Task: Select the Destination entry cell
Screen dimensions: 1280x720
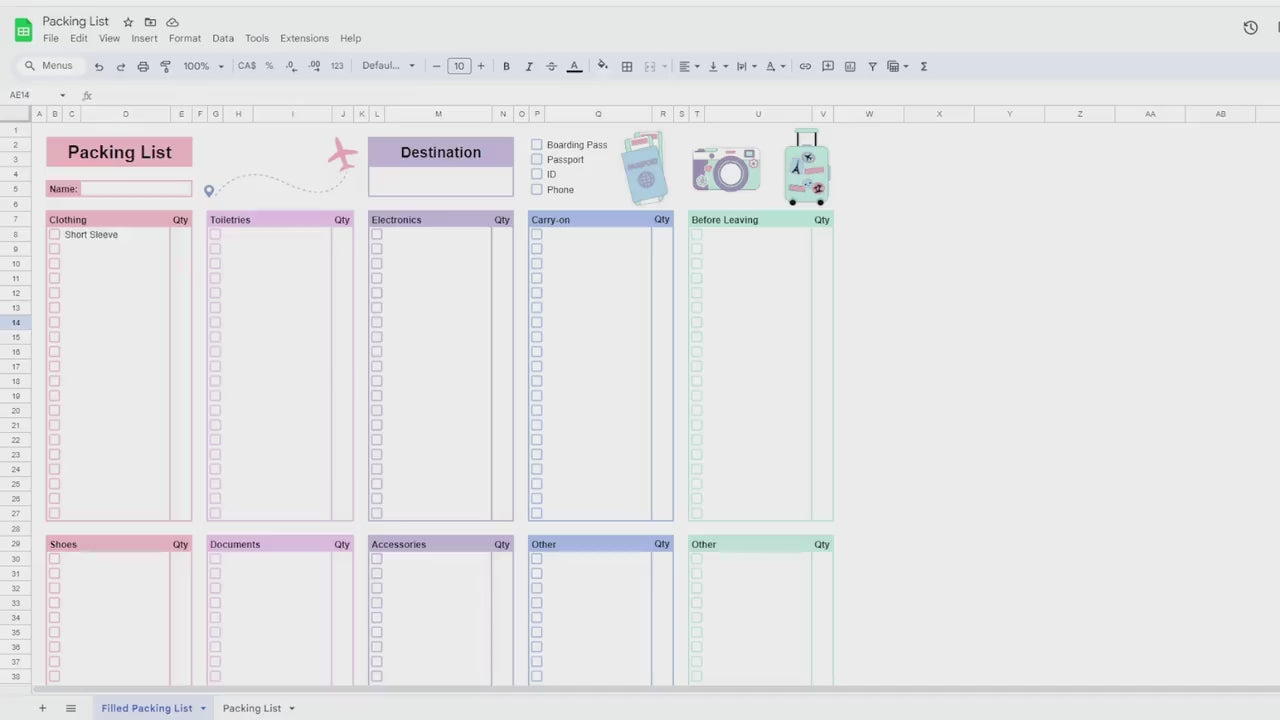Action: pos(441,181)
